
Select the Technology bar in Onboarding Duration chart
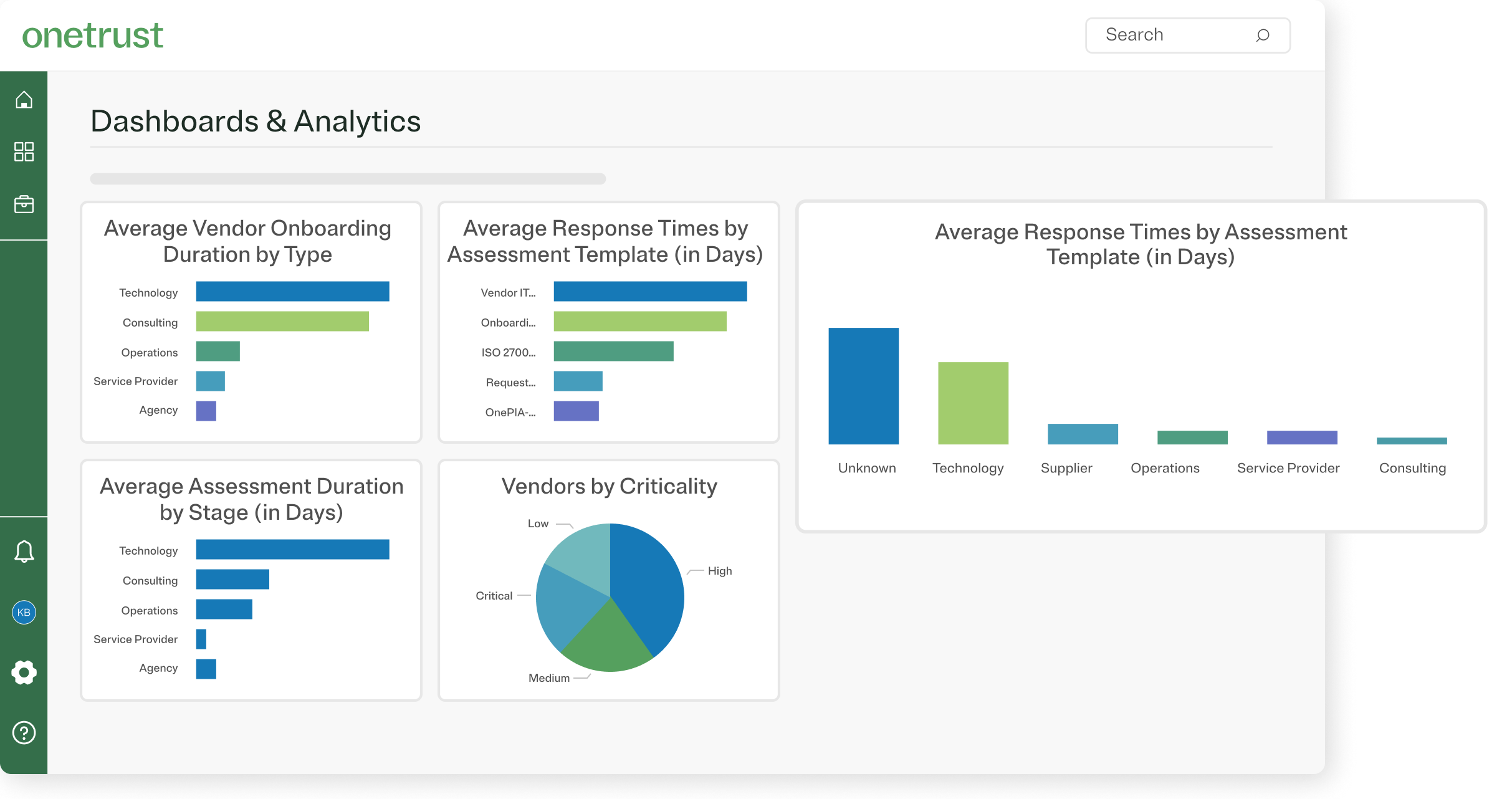[292, 291]
